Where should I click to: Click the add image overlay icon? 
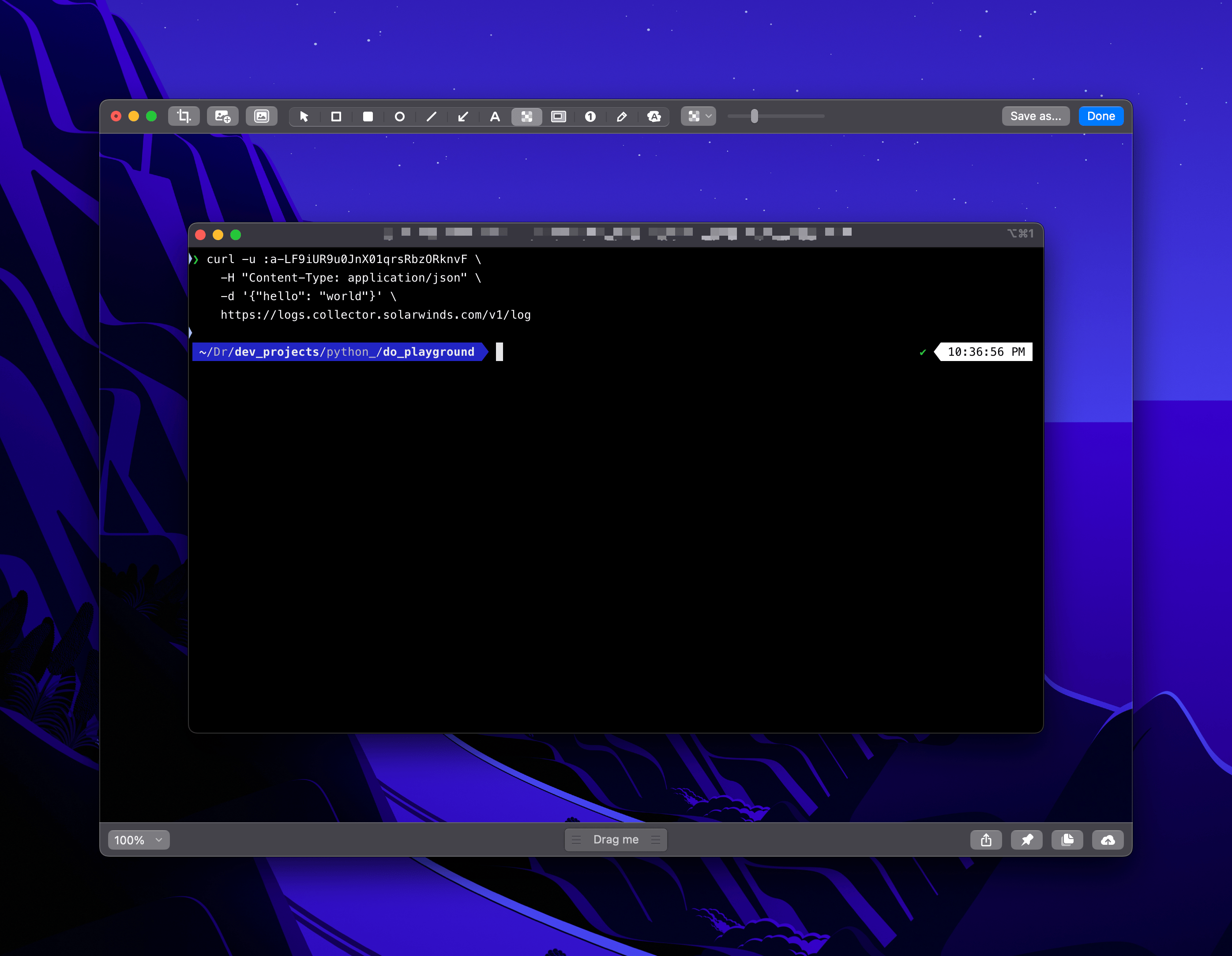pyautogui.click(x=223, y=116)
